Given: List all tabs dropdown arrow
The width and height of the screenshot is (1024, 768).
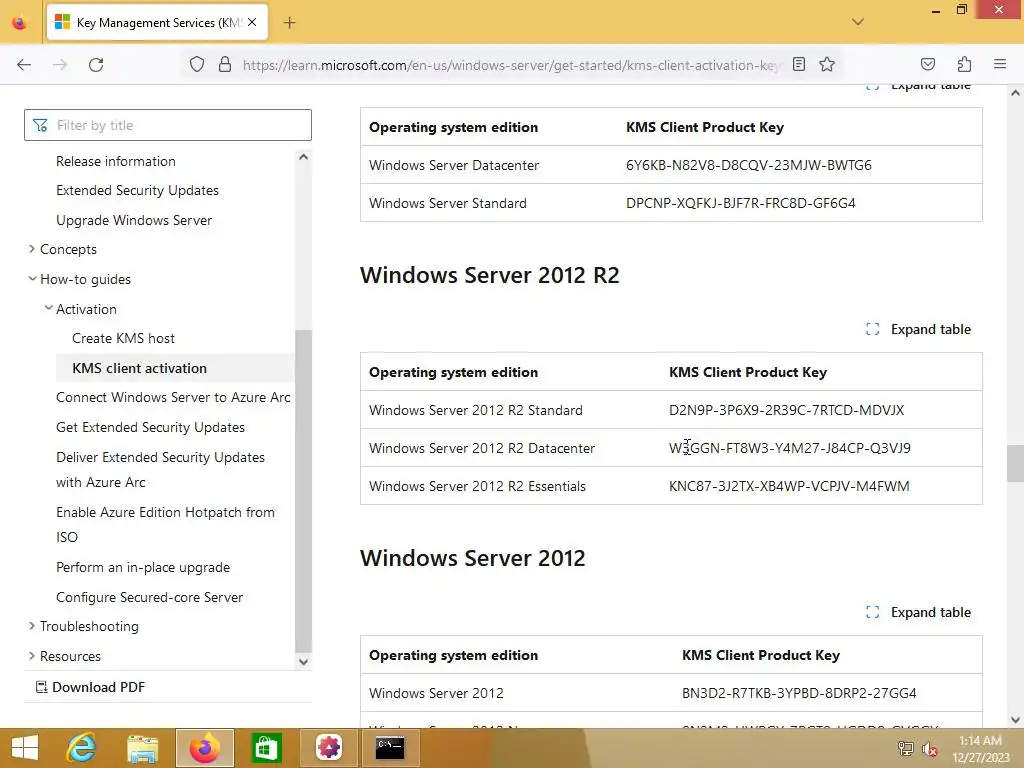Looking at the screenshot, I should click(858, 22).
